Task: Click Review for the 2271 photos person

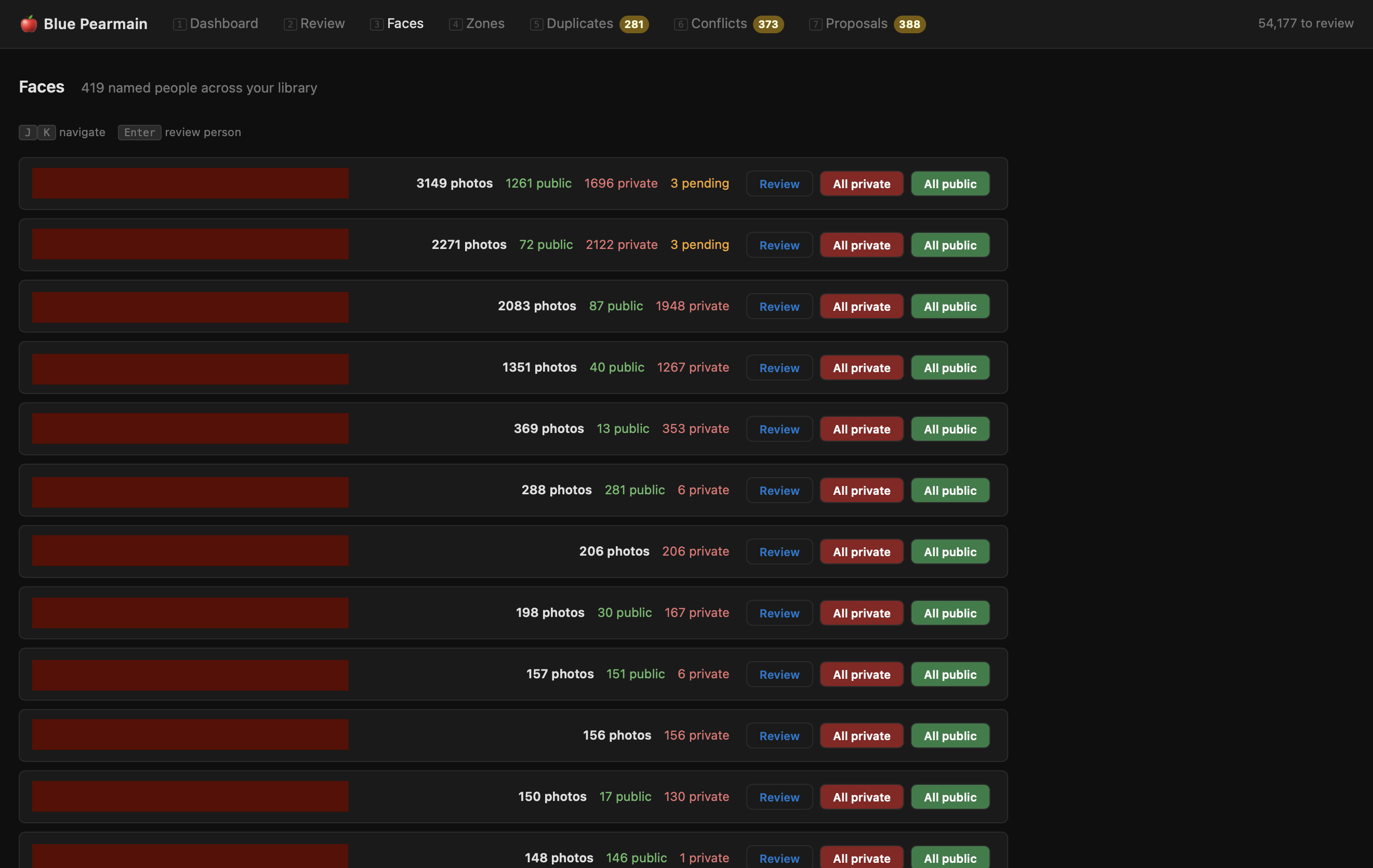Action: [x=779, y=245]
